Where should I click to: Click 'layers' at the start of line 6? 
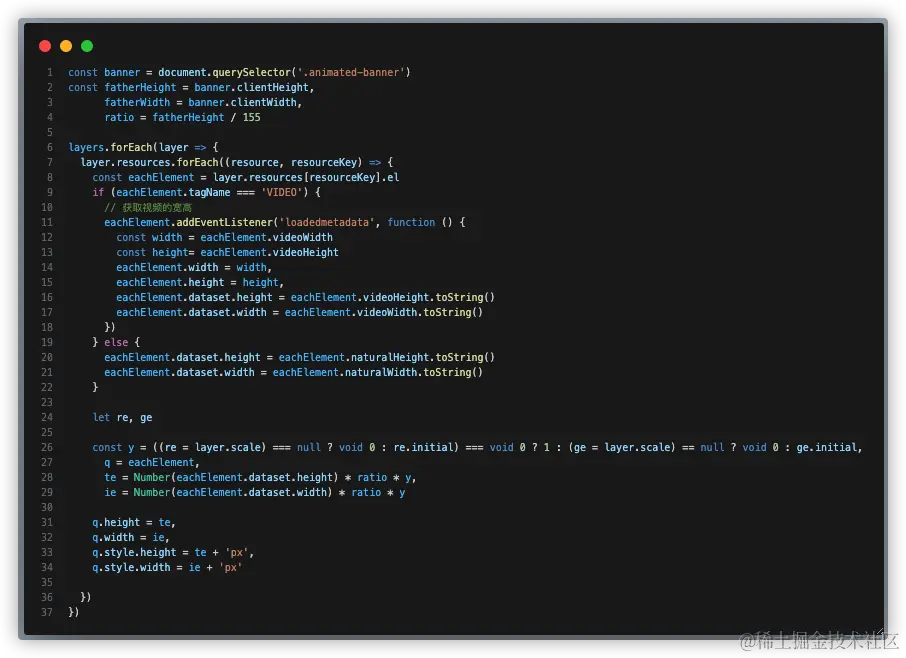click(86, 147)
